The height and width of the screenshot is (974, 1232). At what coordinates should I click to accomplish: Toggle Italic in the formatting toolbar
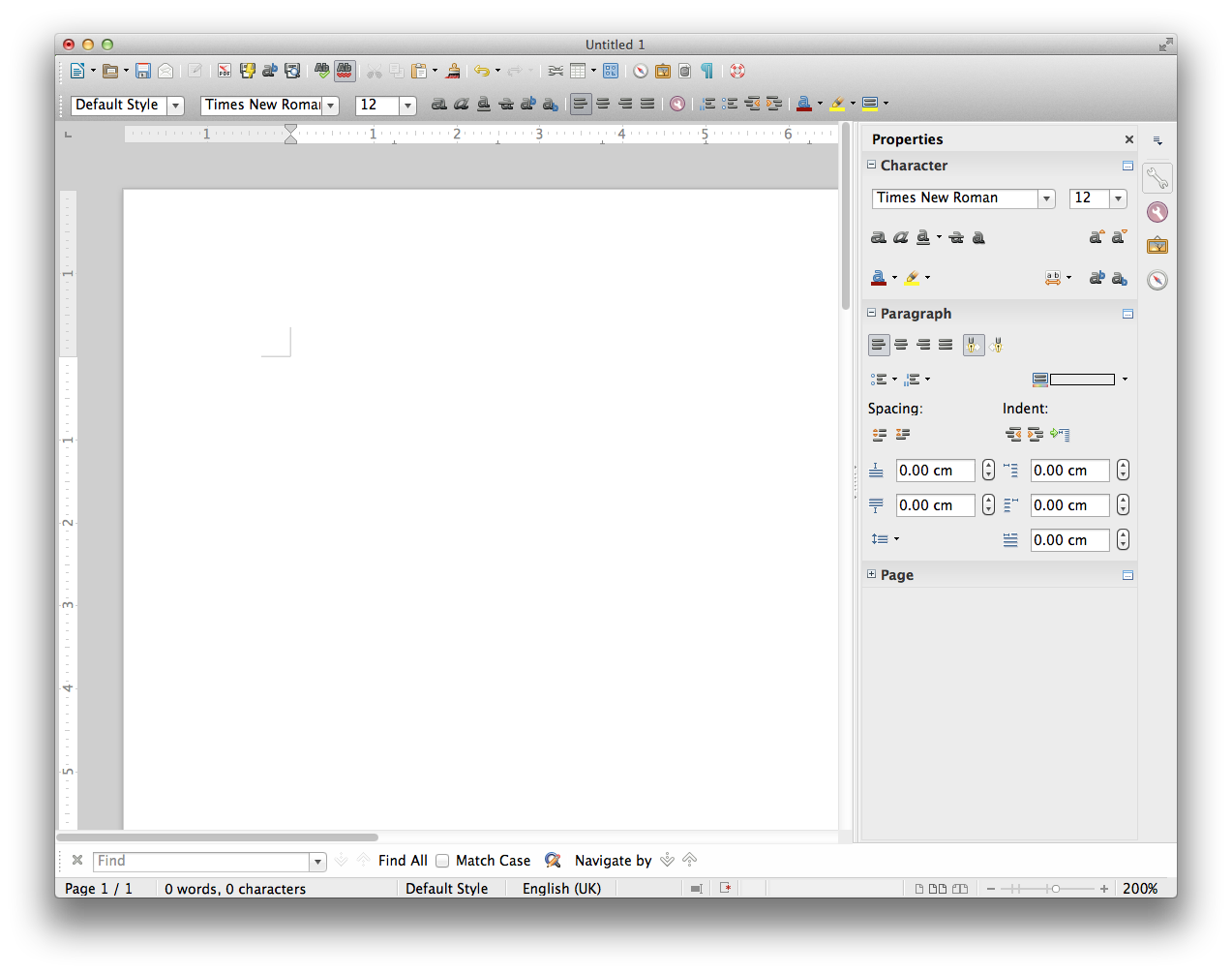click(462, 104)
